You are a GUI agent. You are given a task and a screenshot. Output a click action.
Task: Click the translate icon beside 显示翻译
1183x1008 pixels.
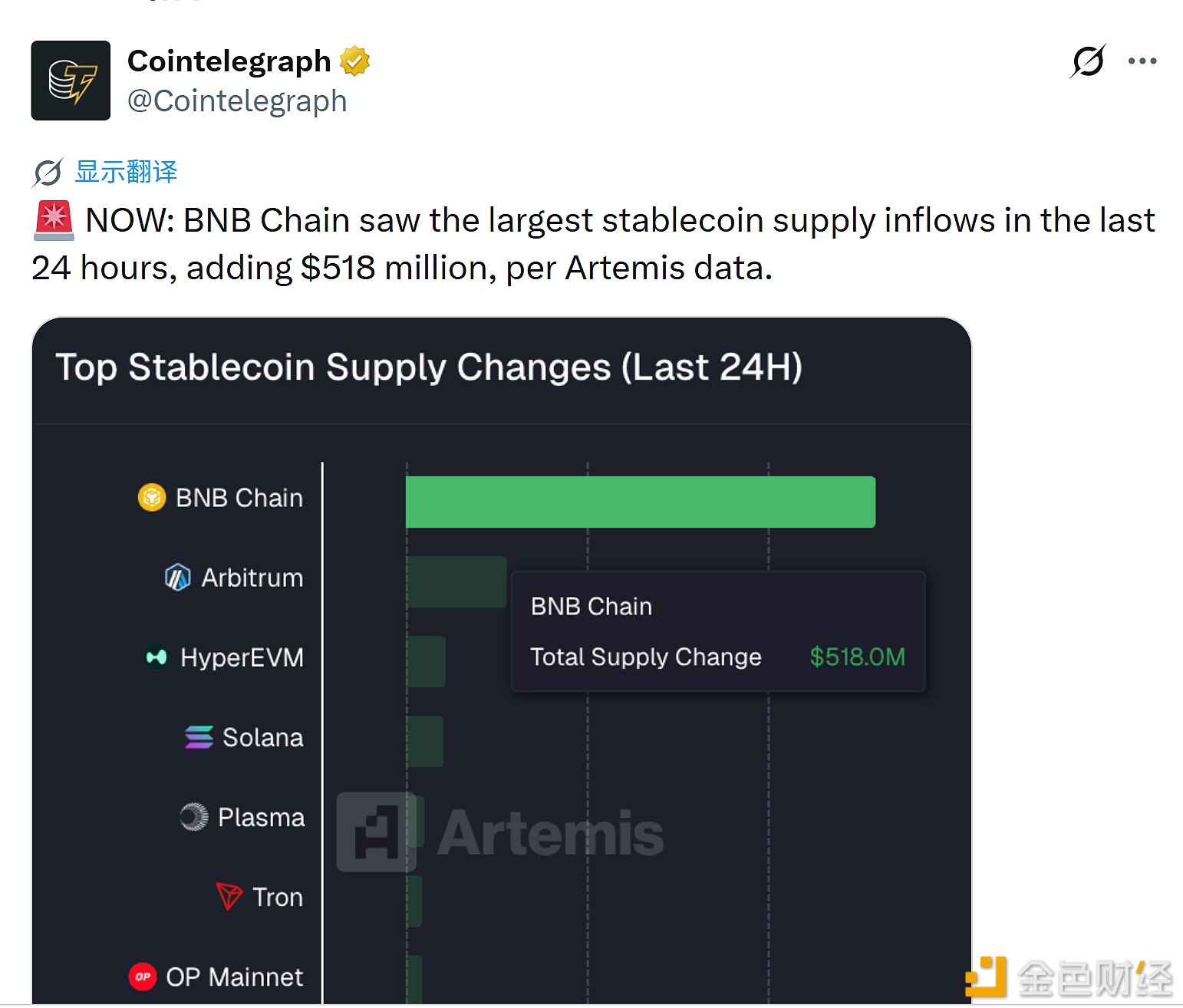48,173
